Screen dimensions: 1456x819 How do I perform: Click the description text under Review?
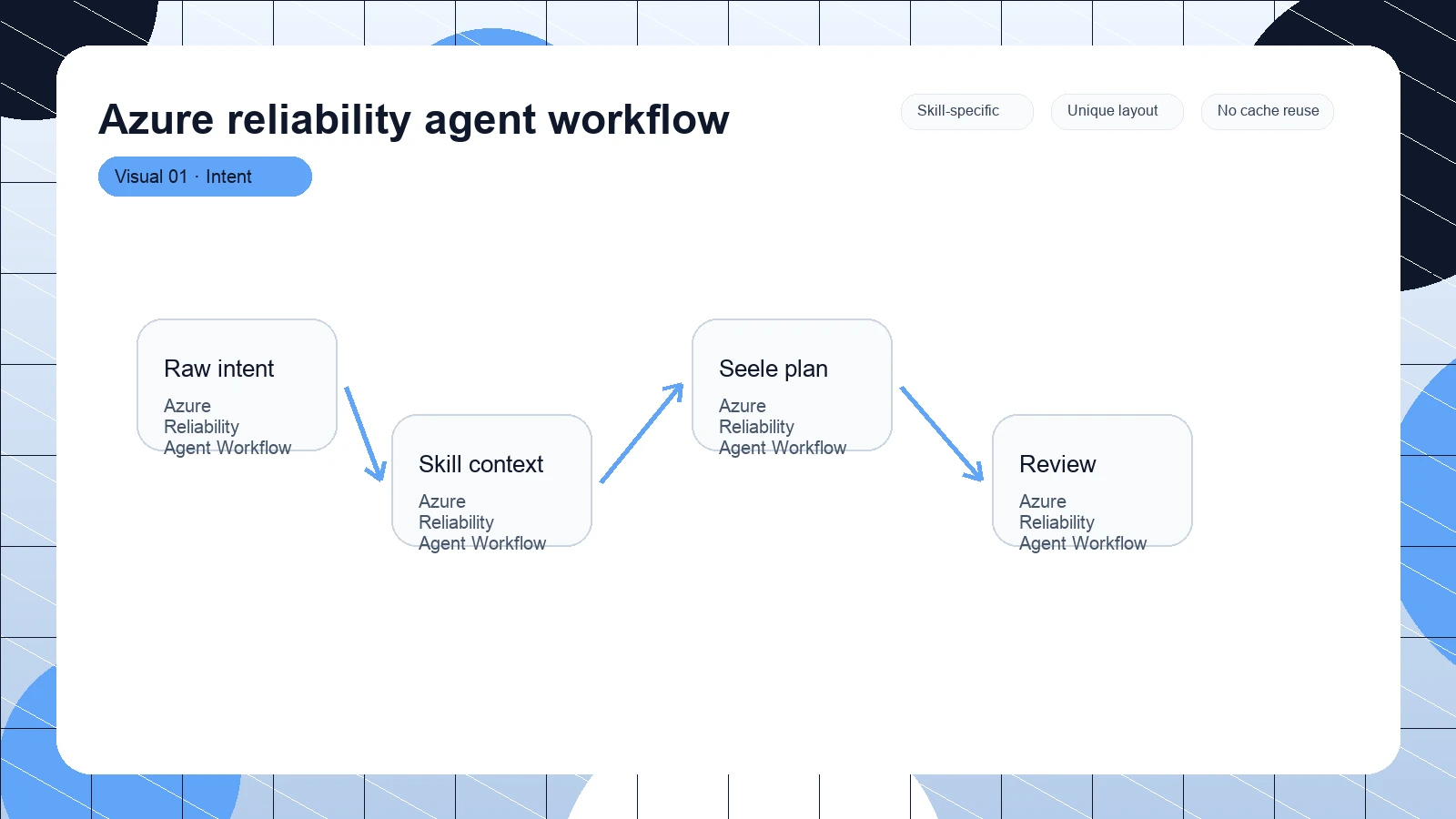click(1083, 522)
